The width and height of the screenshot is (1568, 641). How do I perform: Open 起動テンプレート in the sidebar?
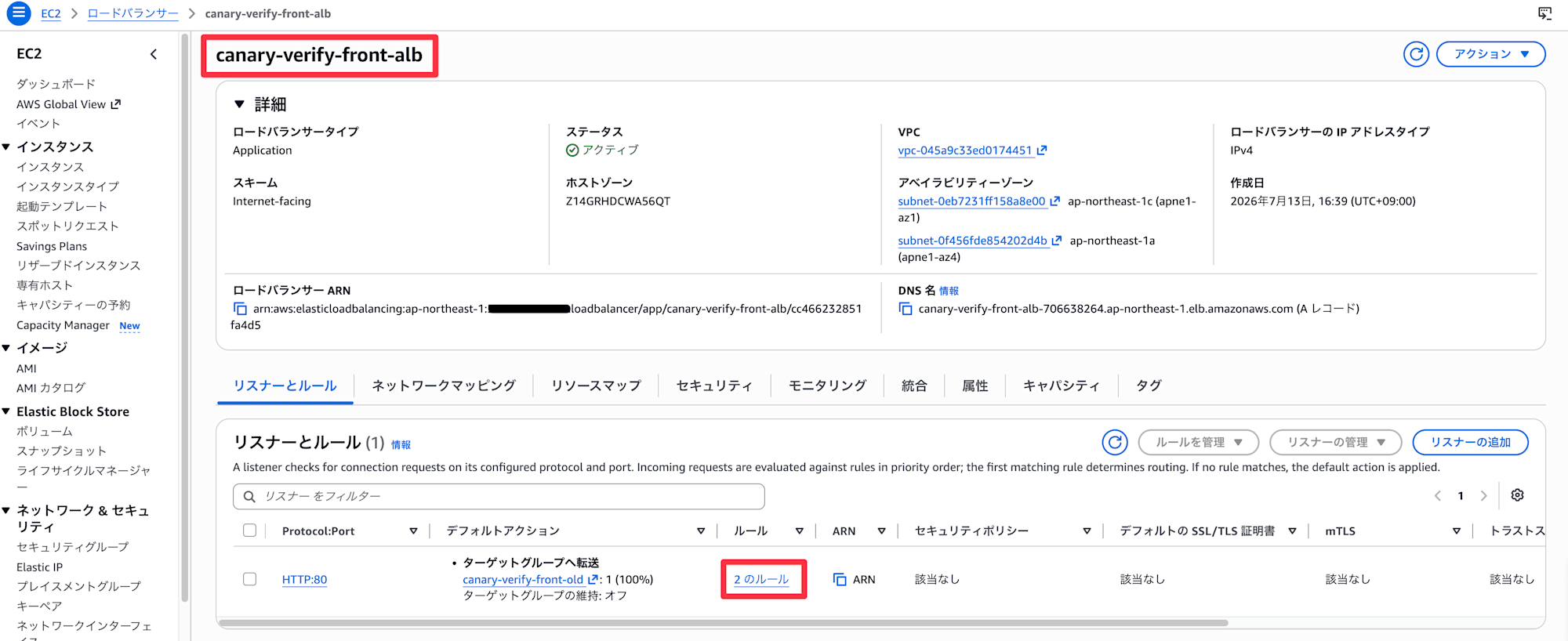(x=61, y=206)
